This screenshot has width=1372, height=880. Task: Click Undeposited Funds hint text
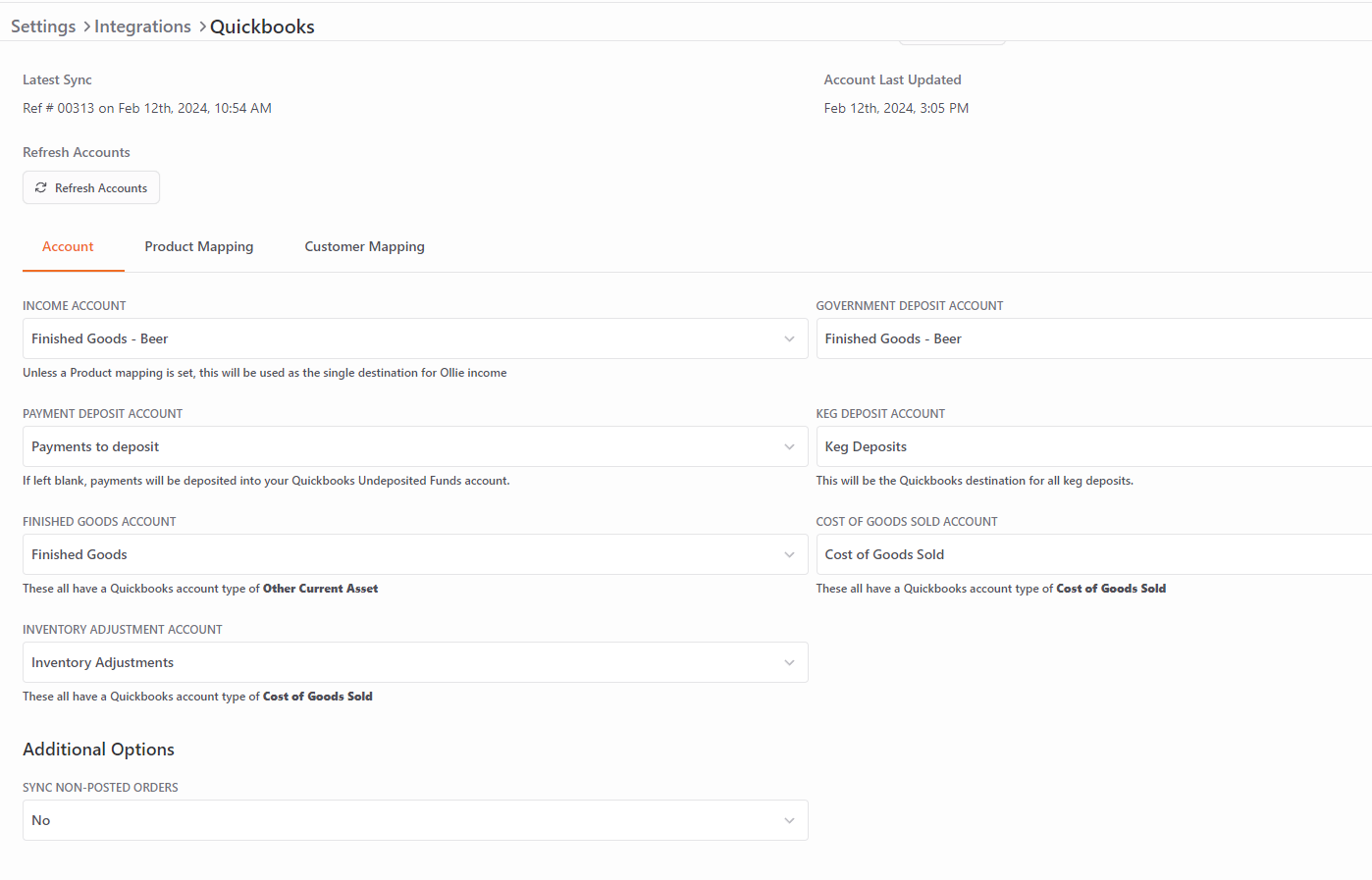tap(266, 481)
